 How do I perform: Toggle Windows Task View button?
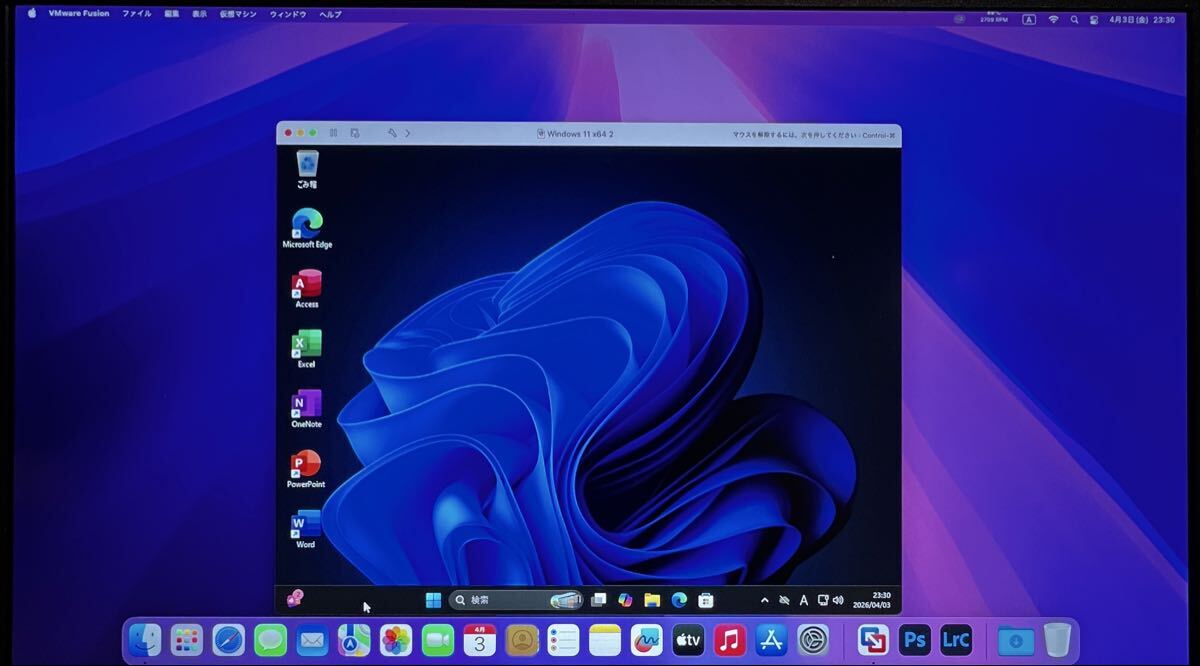point(598,600)
